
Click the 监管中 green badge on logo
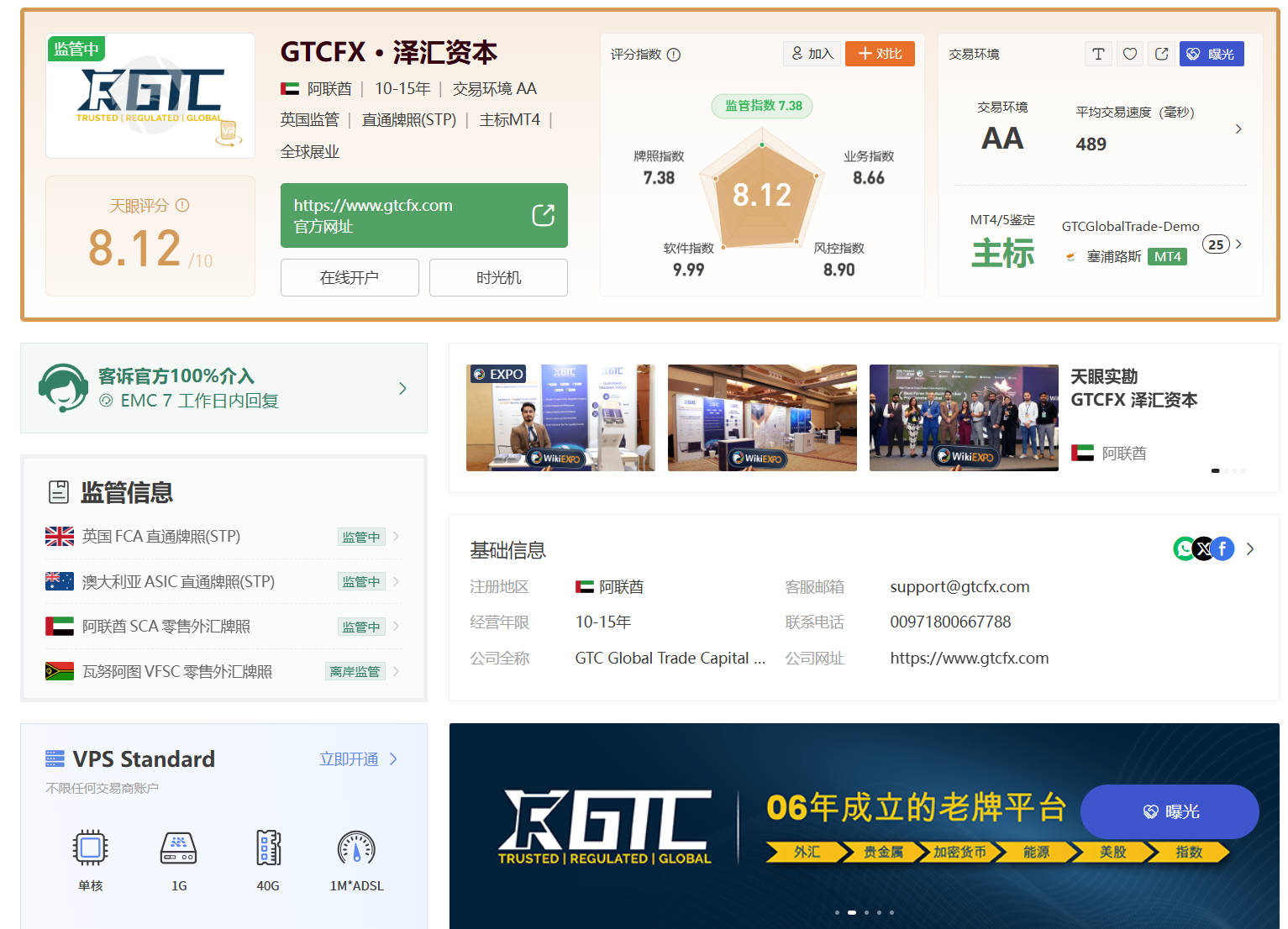76,49
